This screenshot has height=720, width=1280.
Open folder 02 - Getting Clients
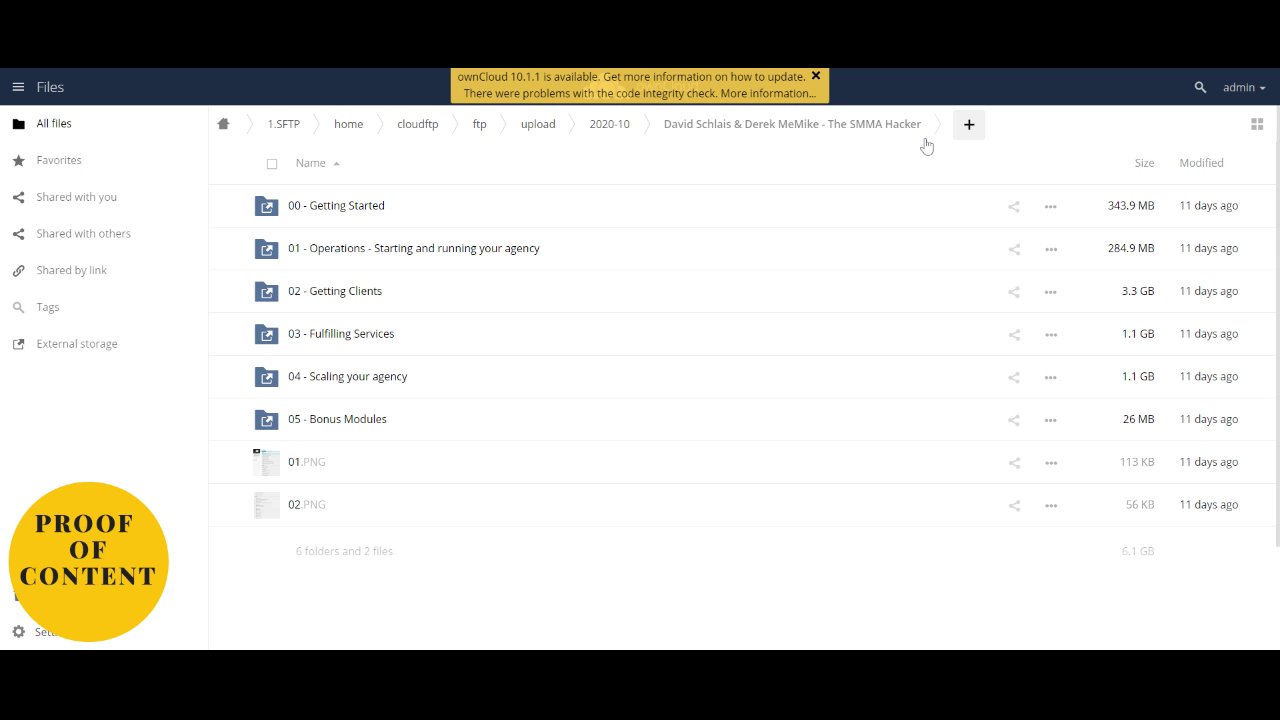[x=335, y=291]
